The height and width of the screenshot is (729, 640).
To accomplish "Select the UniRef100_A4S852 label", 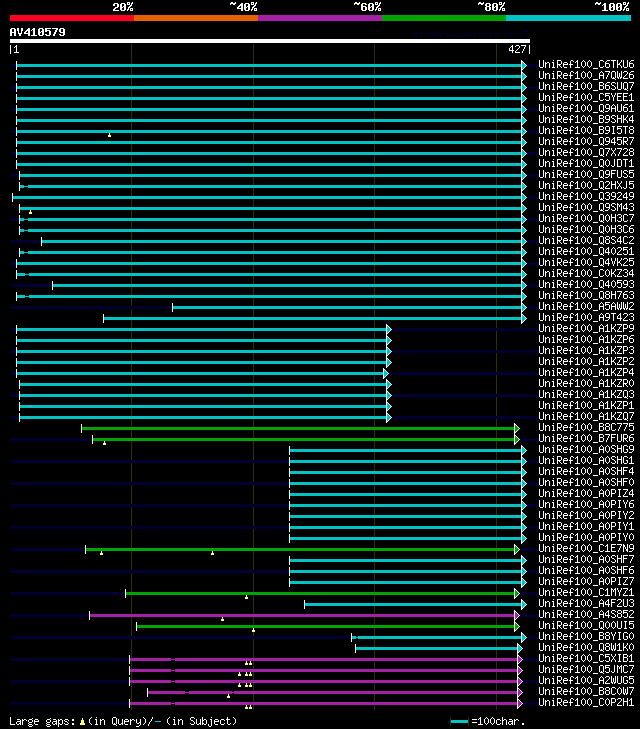I will (586, 615).
